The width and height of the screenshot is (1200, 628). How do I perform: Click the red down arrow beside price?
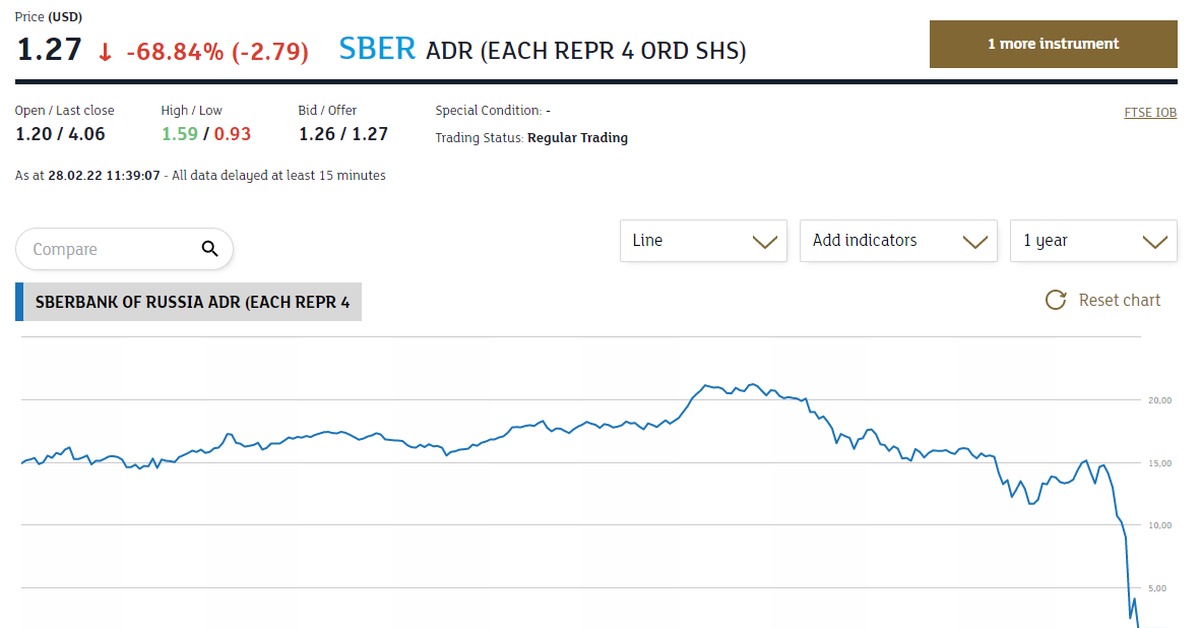pyautogui.click(x=105, y=52)
